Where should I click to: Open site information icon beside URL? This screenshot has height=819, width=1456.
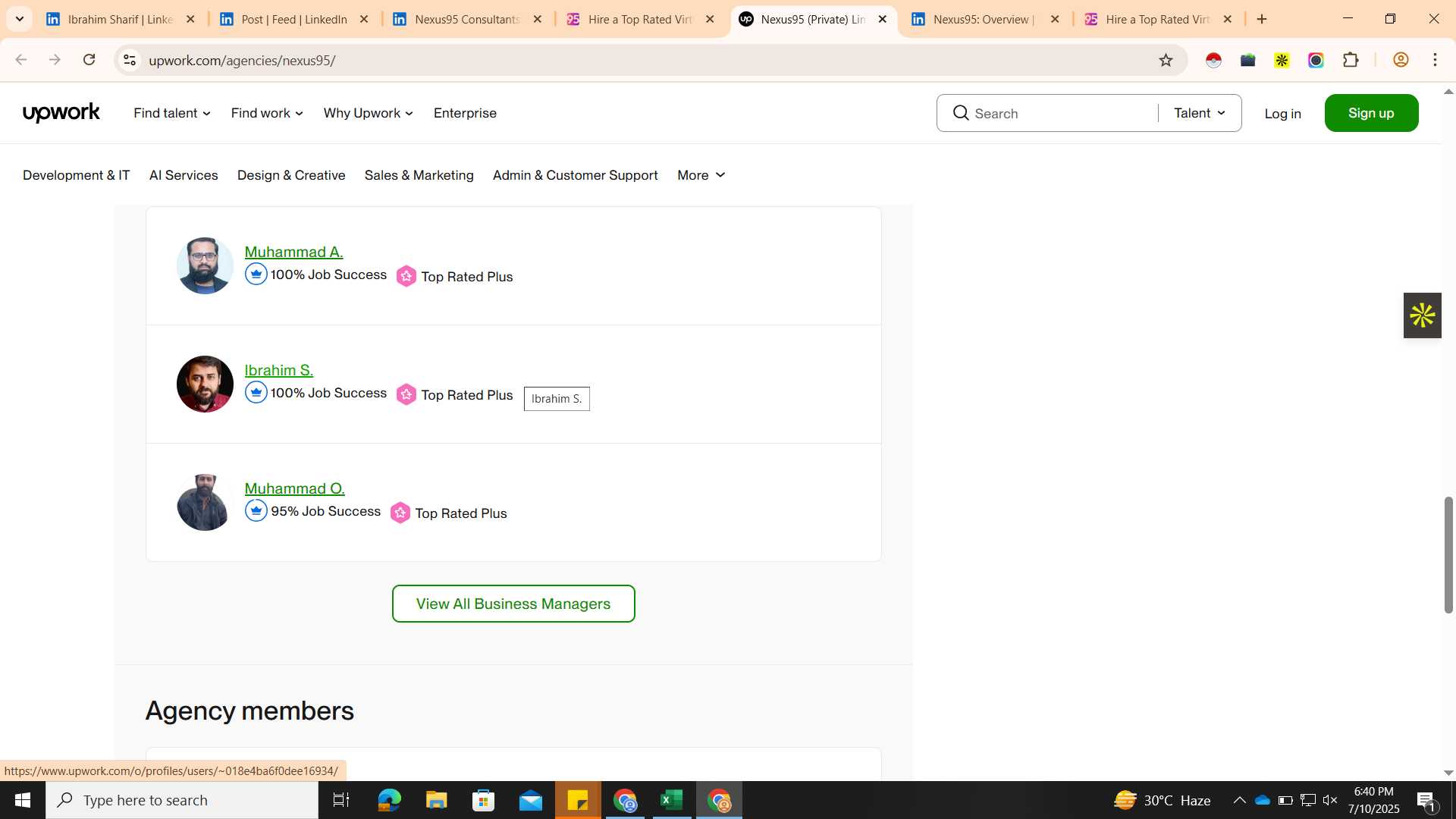130,60
